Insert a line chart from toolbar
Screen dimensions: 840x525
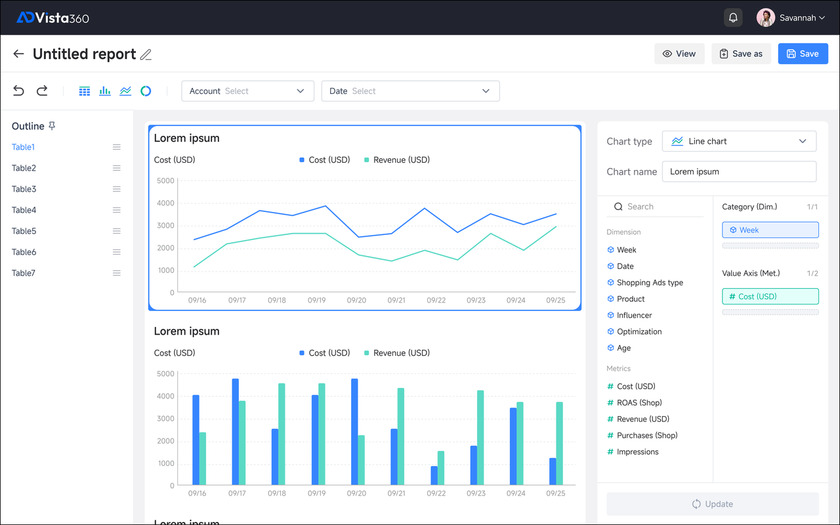point(125,91)
